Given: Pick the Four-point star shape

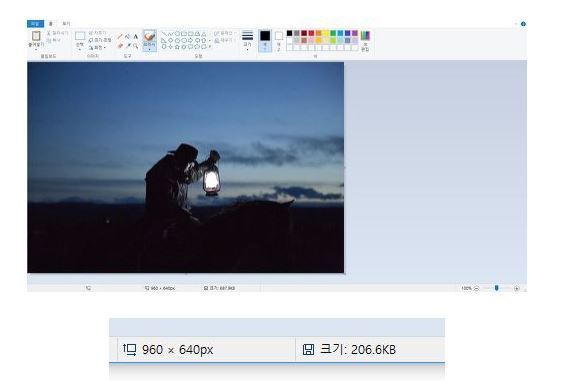Looking at the screenshot, I should 170,47.
